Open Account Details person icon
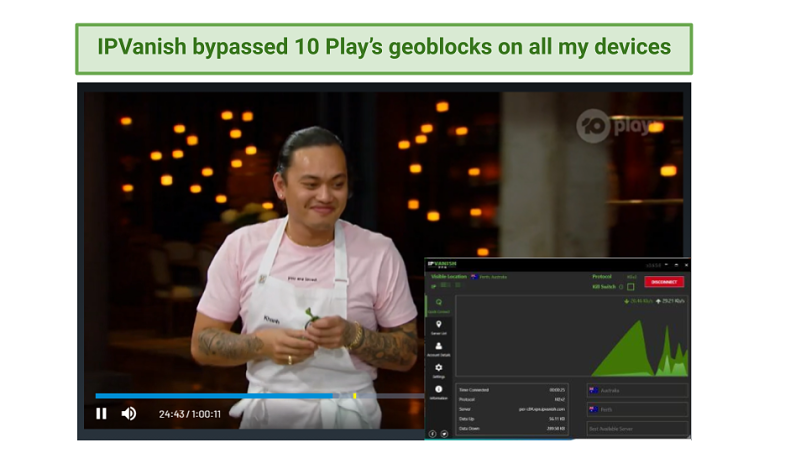This screenshot has height=453, width=806. 439,348
